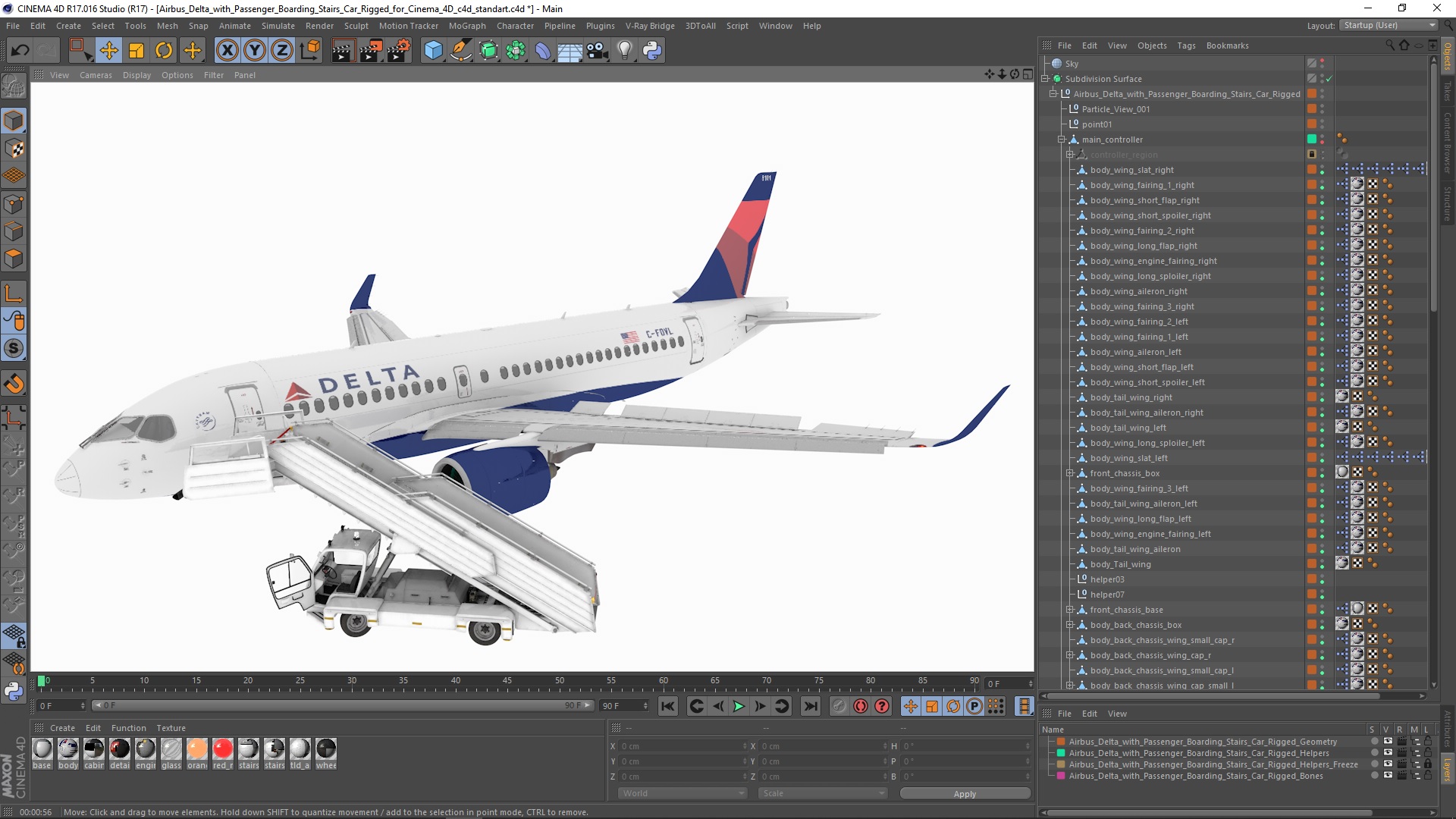
Task: Click the Record Active Objects button
Action: click(x=839, y=706)
